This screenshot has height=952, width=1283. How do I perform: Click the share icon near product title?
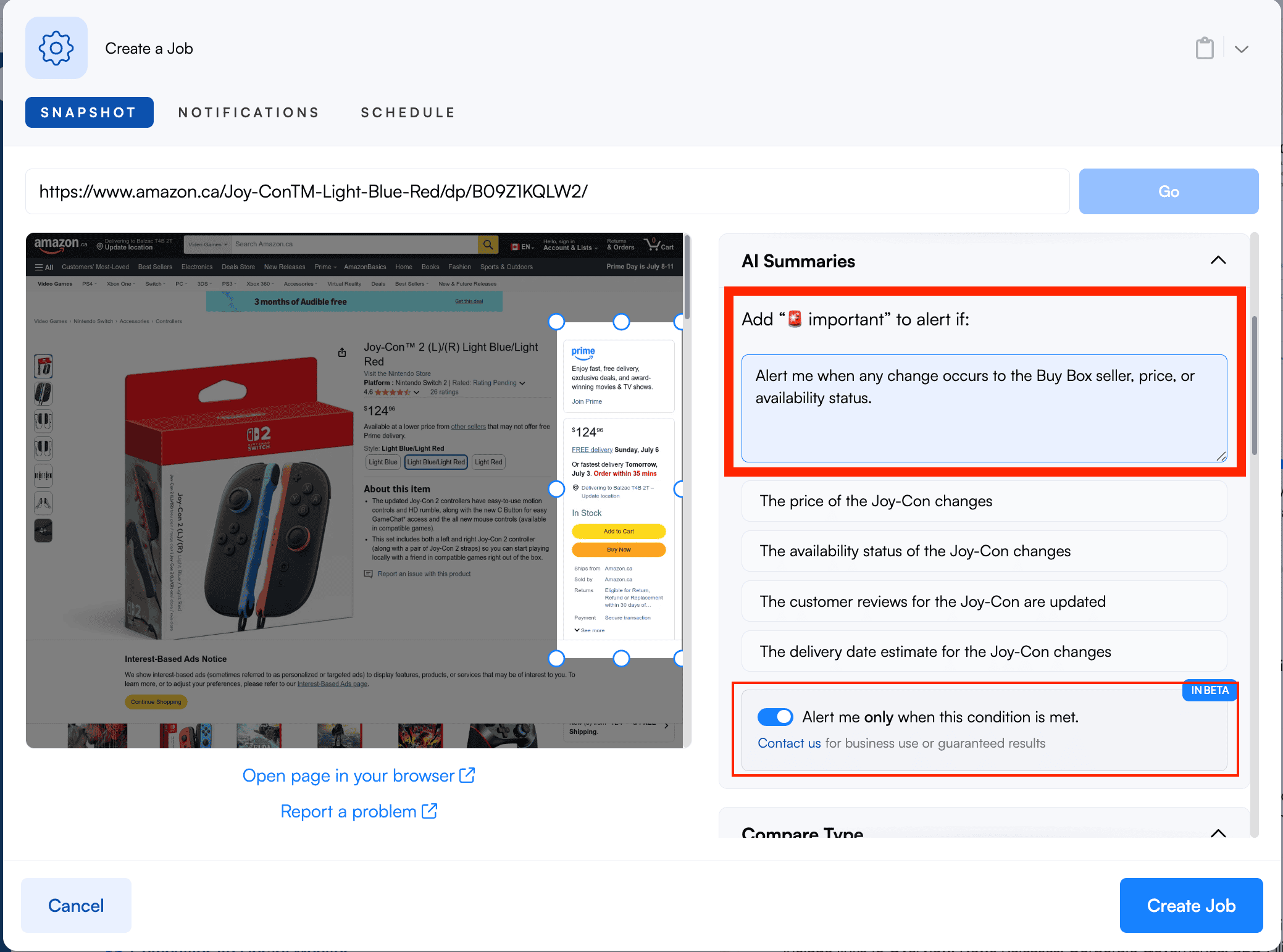(342, 353)
